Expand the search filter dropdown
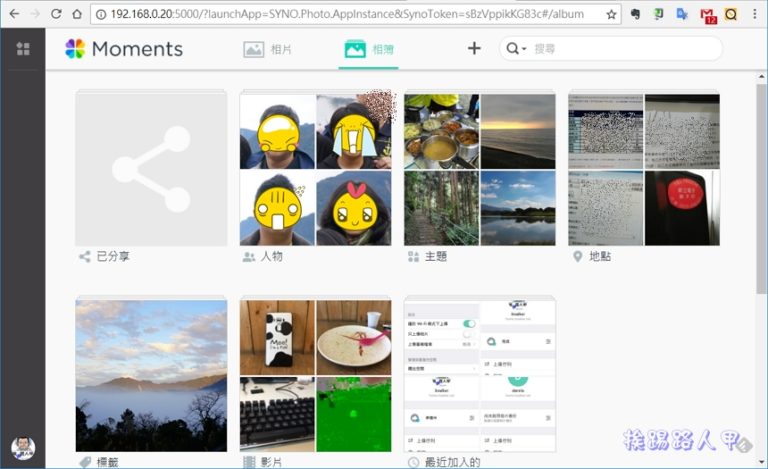This screenshot has height=469, width=768. pyautogui.click(x=516, y=49)
